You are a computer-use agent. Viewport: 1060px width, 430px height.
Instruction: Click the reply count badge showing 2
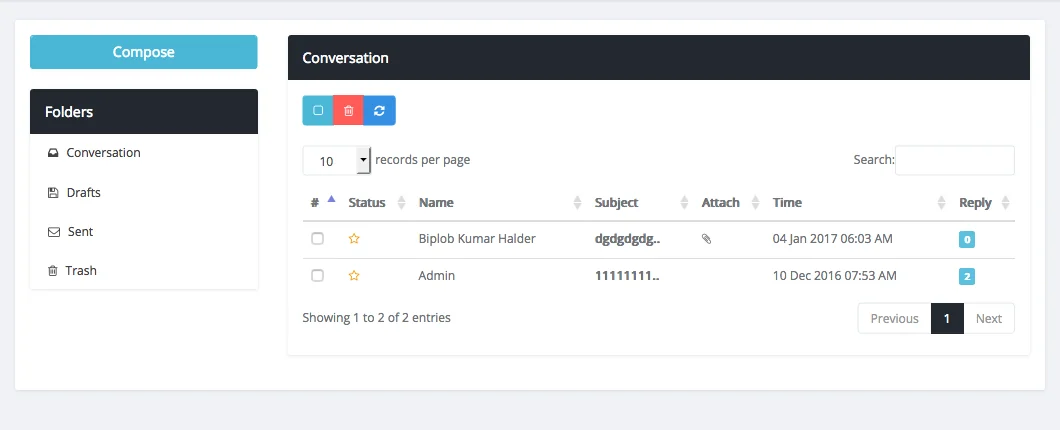(x=967, y=277)
